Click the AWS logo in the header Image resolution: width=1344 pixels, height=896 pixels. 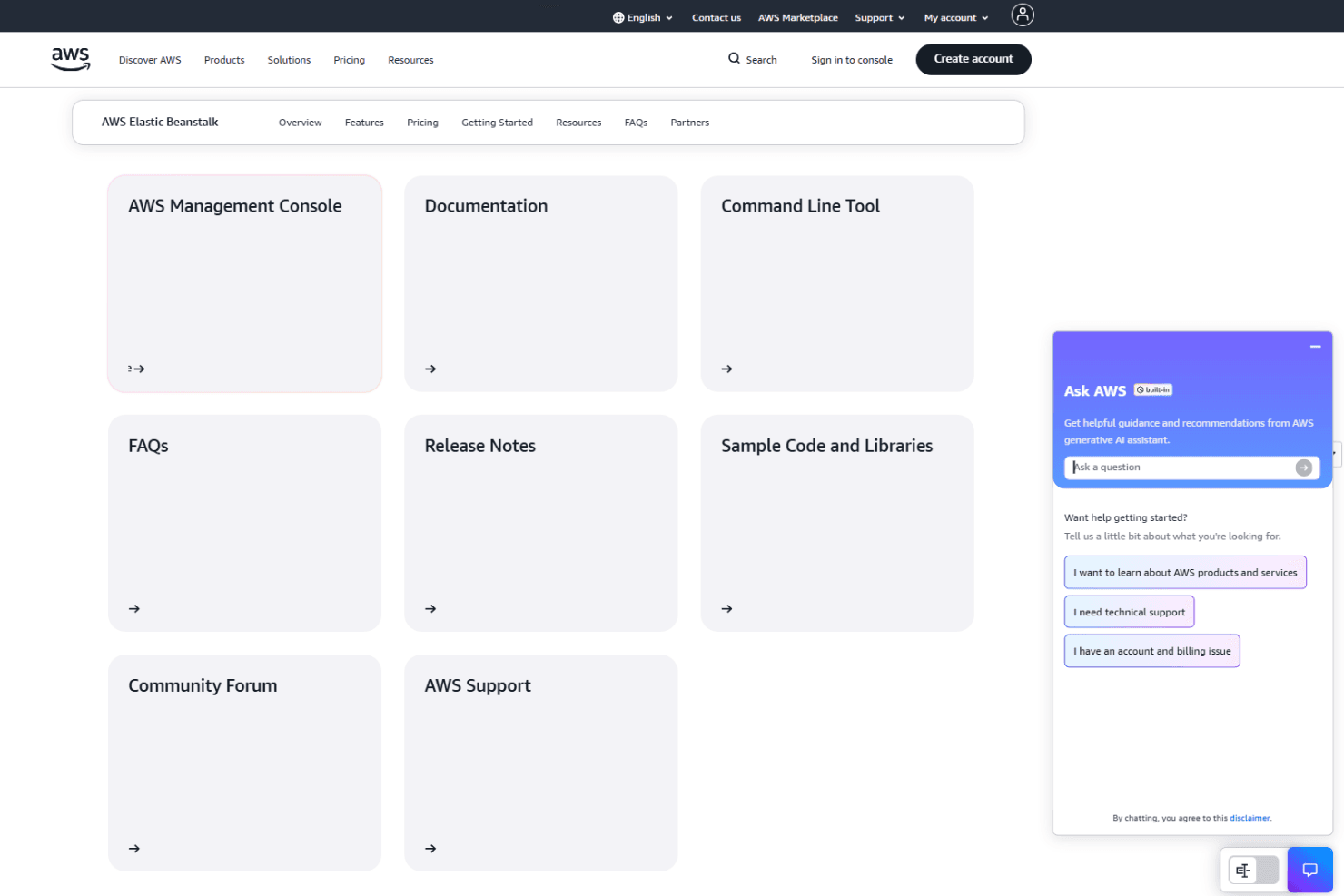71,59
